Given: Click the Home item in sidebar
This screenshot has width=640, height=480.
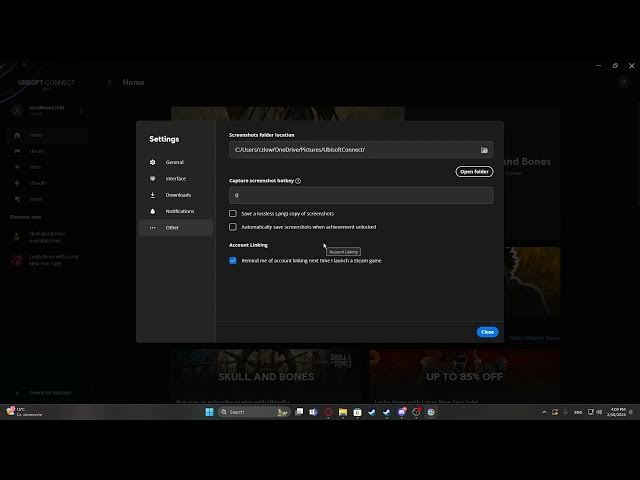Looking at the screenshot, I should [48, 135].
